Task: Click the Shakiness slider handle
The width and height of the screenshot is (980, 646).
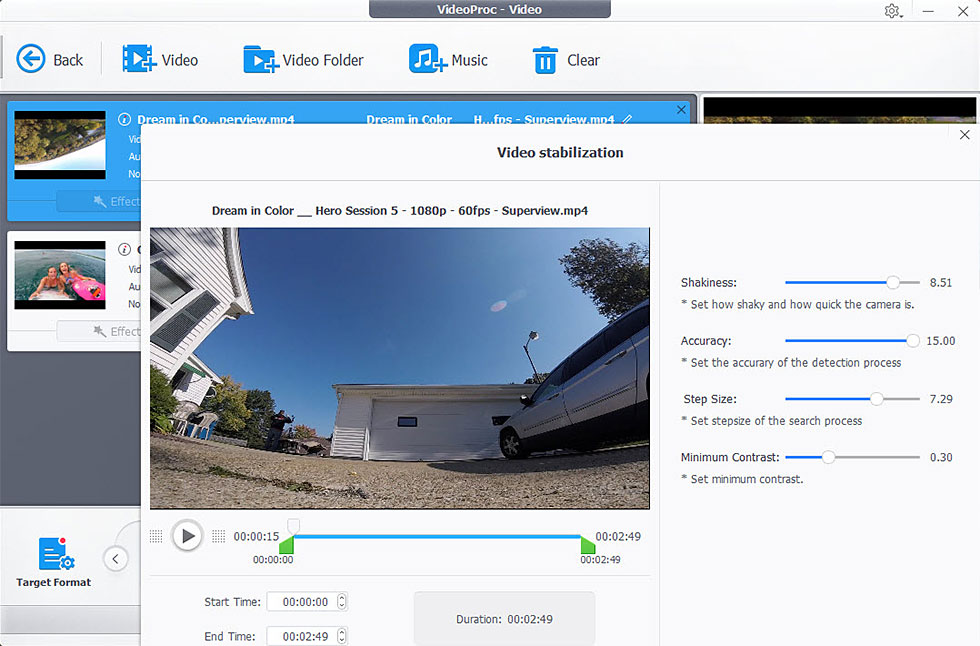Action: click(893, 283)
